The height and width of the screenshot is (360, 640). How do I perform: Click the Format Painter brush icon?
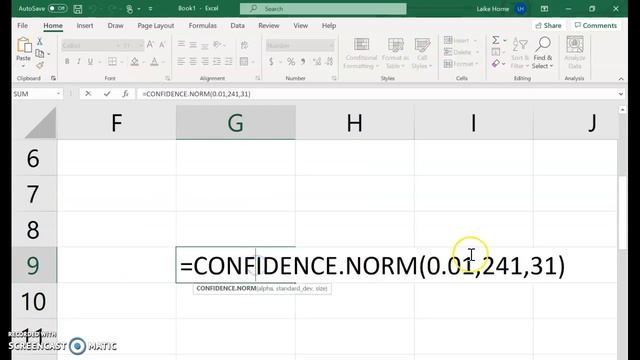(x=40, y=64)
